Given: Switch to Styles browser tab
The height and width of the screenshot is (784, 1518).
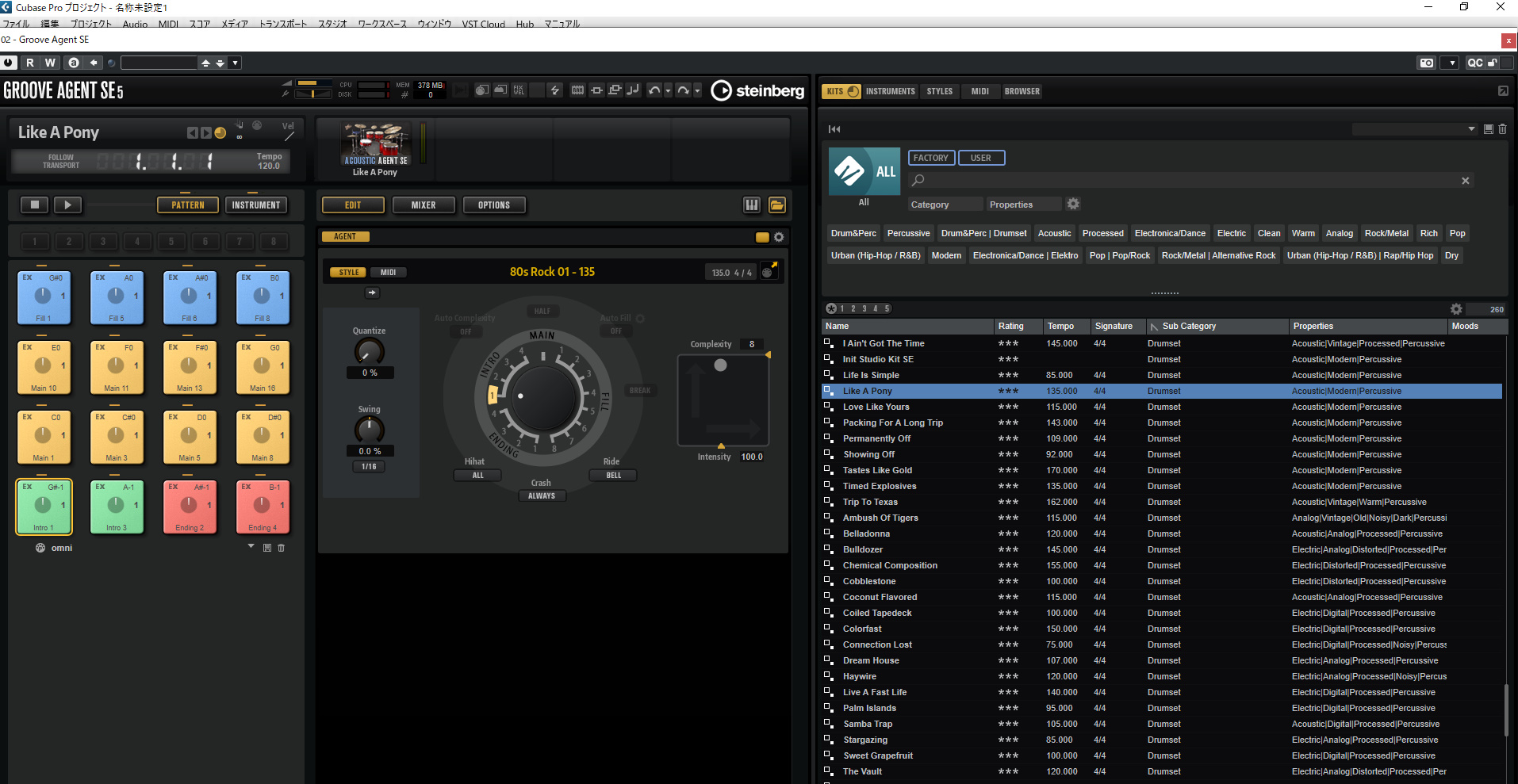Looking at the screenshot, I should 940,91.
